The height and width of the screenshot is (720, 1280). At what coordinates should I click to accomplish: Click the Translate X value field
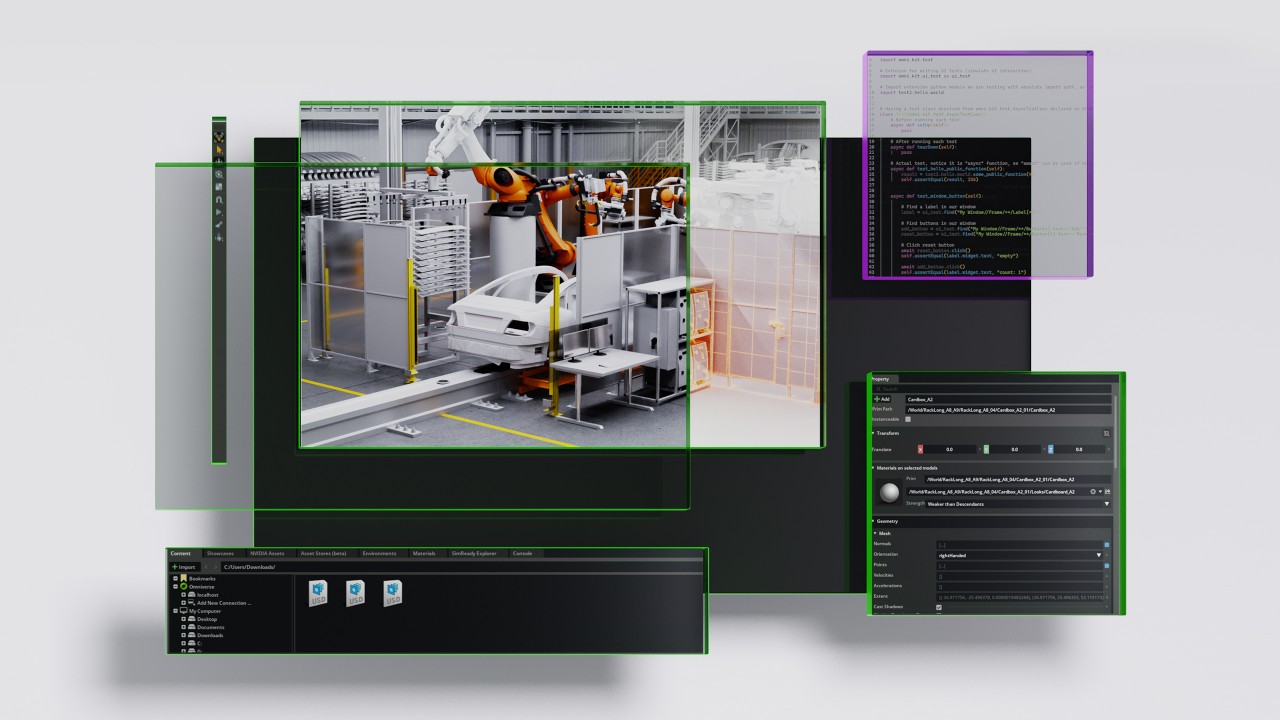(950, 450)
